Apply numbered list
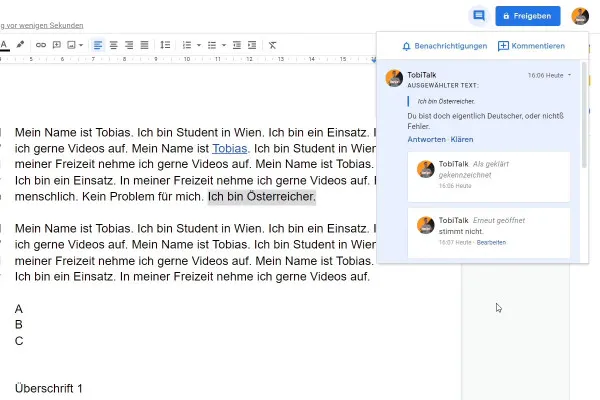Viewport: 600px width, 400px height. point(187,45)
